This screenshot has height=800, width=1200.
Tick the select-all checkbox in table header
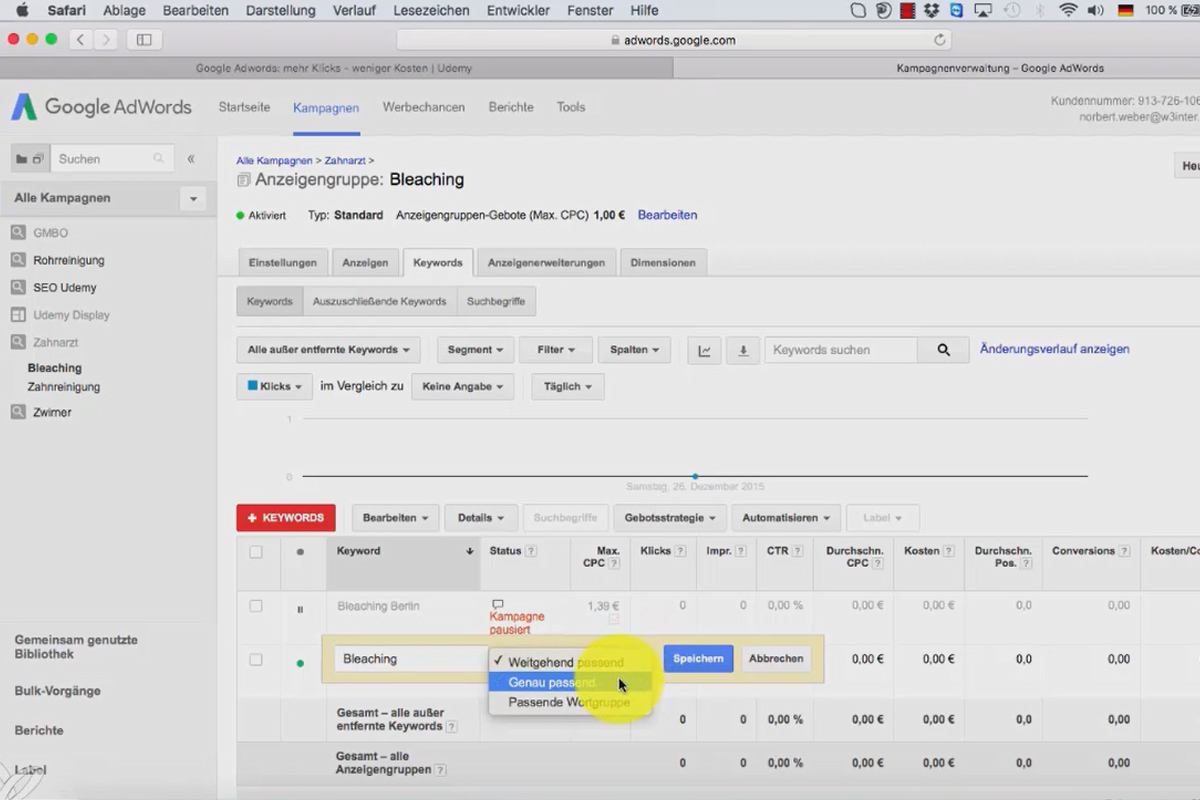256,552
